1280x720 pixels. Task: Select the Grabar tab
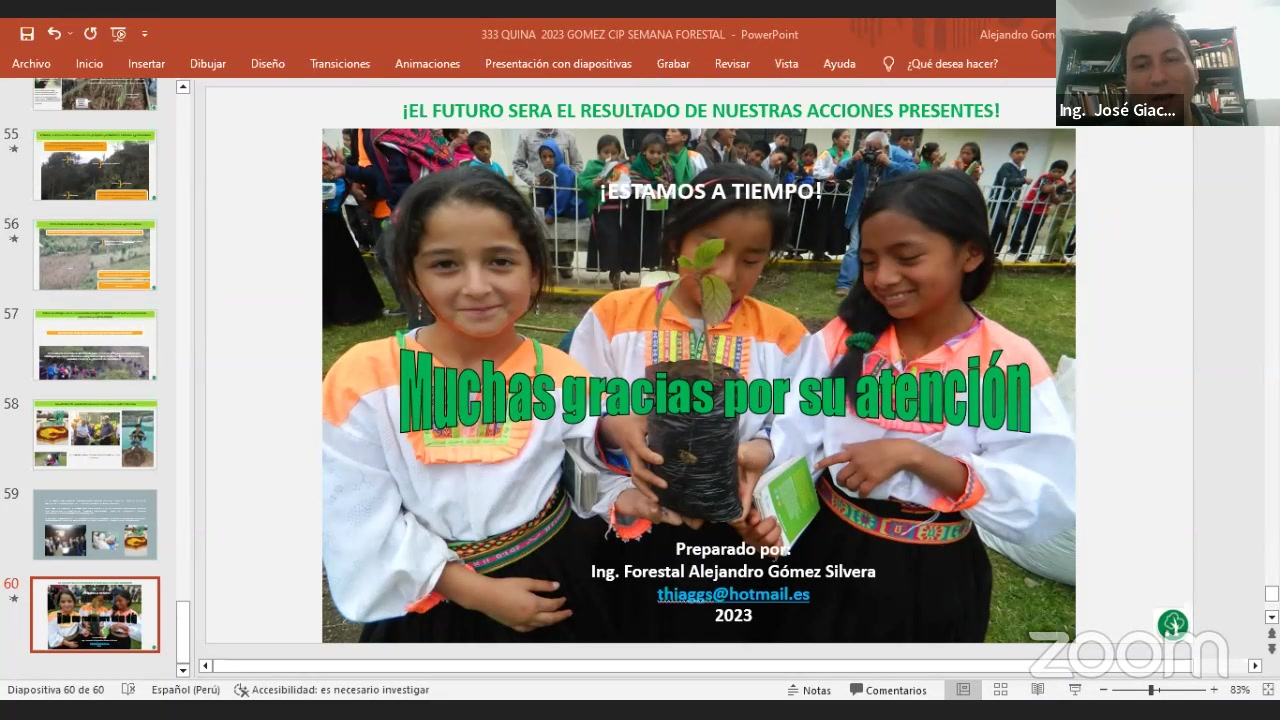673,64
